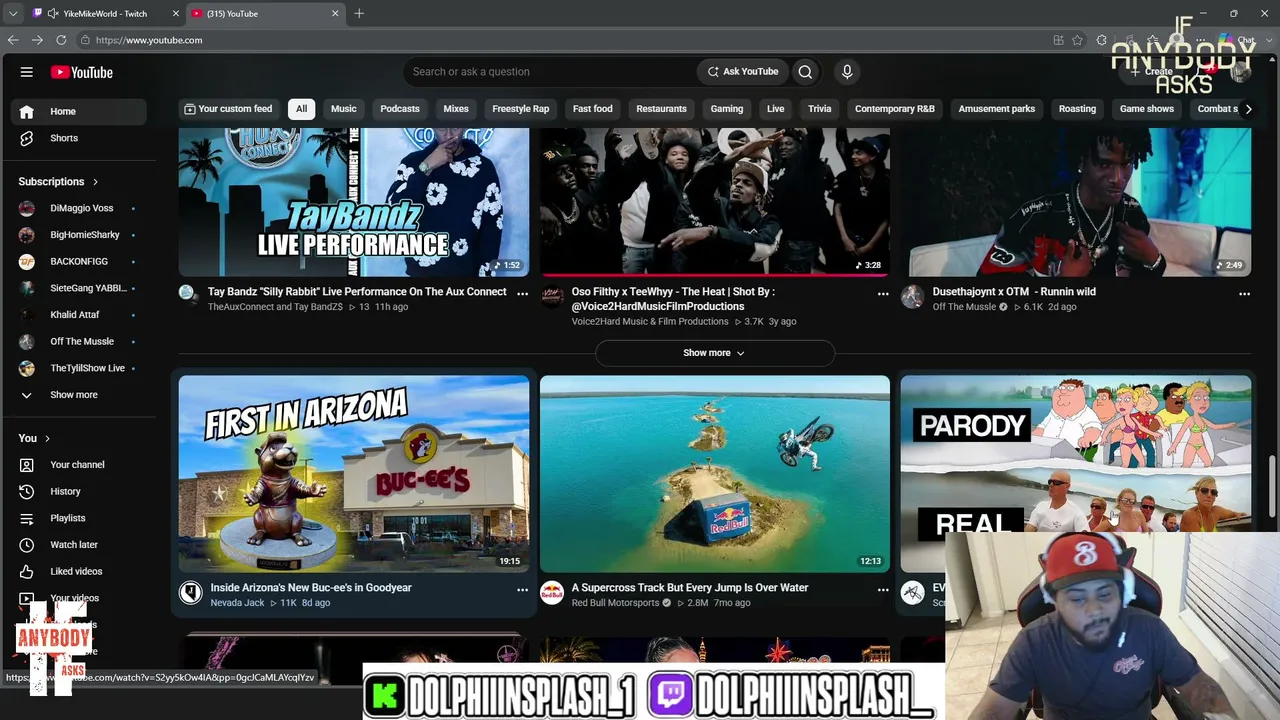The width and height of the screenshot is (1280, 720).
Task: Open A Supercross Track video title
Action: point(690,588)
